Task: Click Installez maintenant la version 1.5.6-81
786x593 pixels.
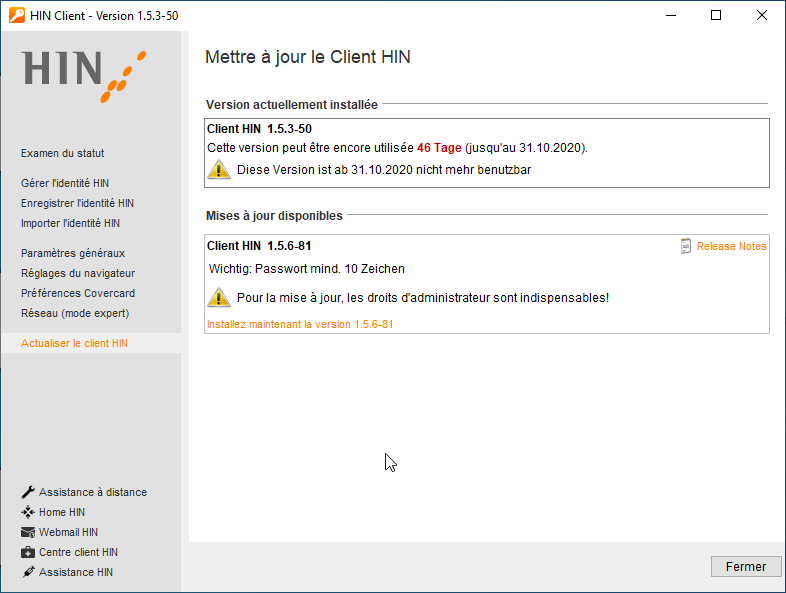Action: pyautogui.click(x=300, y=324)
